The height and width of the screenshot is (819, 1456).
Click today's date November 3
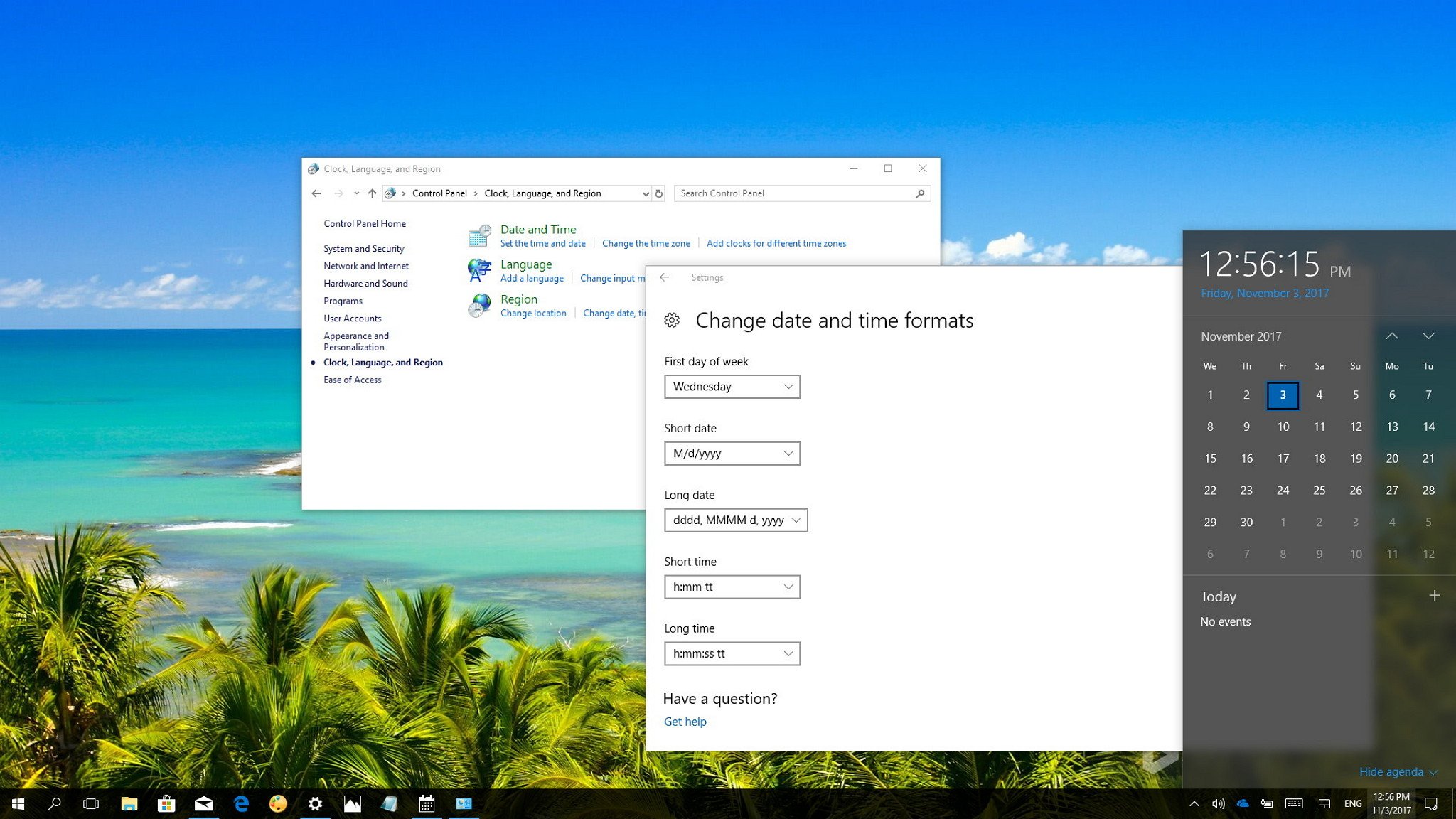pyautogui.click(x=1283, y=394)
